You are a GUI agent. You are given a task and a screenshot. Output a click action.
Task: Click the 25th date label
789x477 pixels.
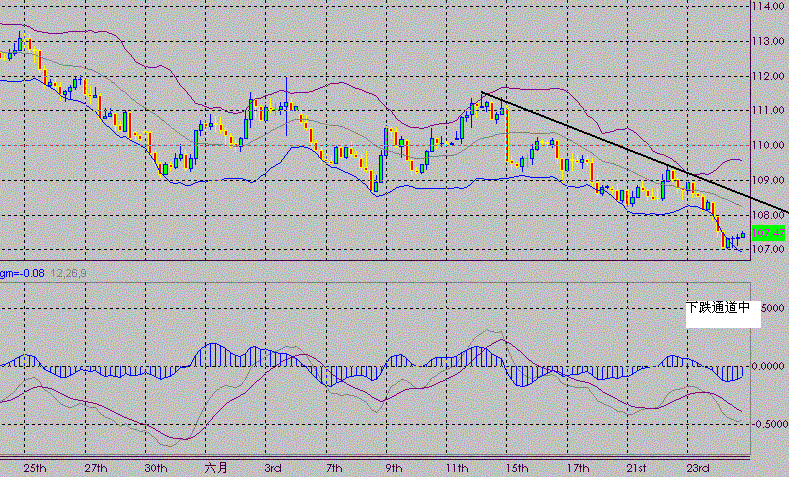[x=35, y=468]
